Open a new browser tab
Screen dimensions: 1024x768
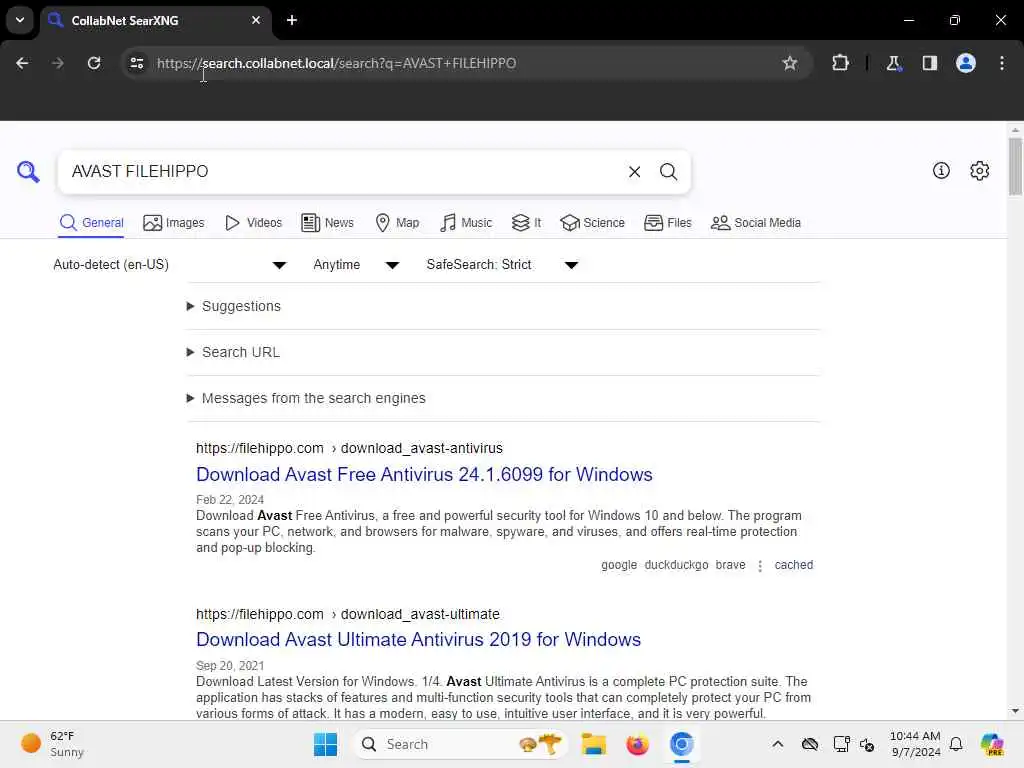point(292,20)
